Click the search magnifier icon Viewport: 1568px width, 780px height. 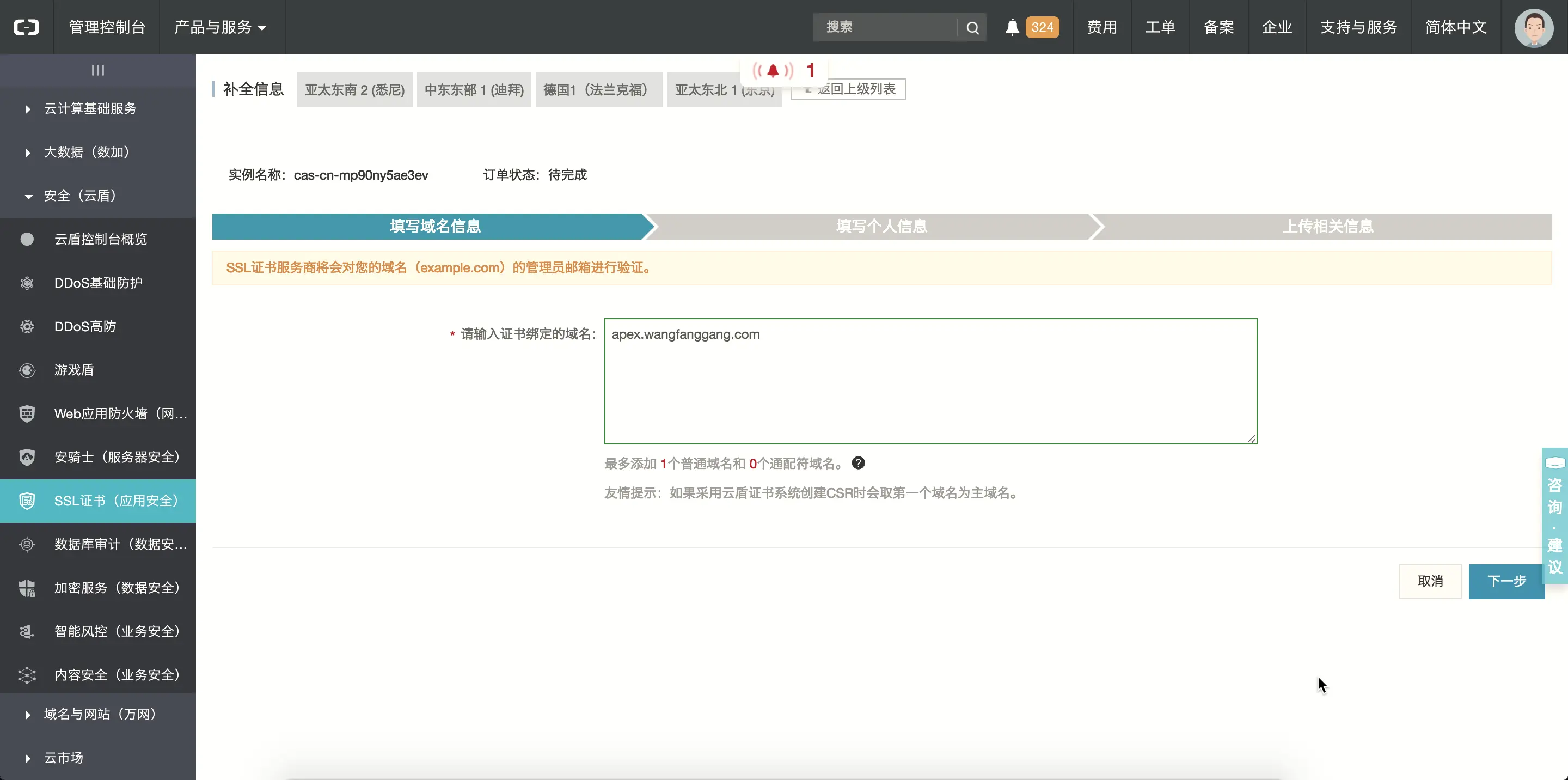[x=972, y=28]
